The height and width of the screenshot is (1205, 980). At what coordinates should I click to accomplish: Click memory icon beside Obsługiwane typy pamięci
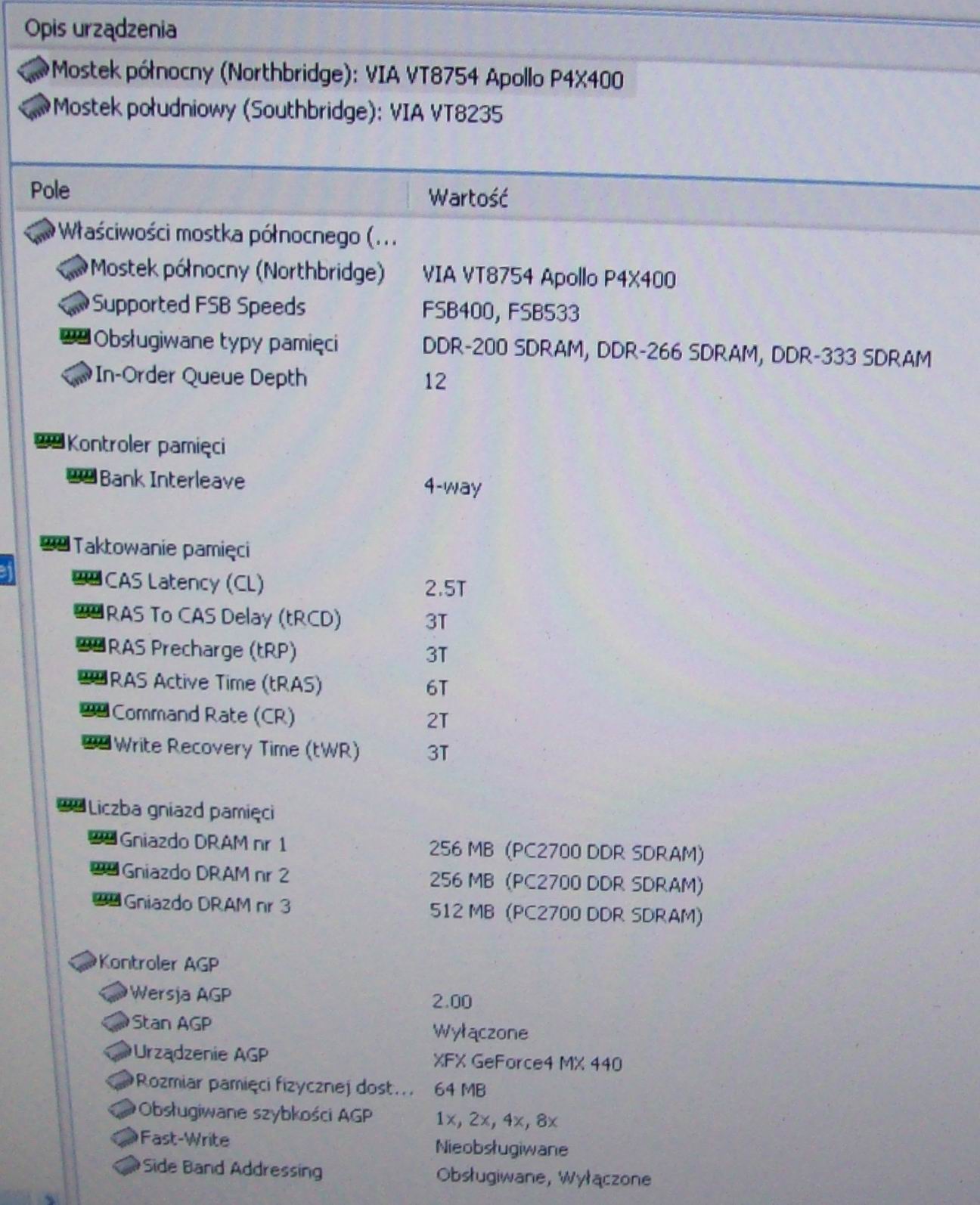(75, 336)
